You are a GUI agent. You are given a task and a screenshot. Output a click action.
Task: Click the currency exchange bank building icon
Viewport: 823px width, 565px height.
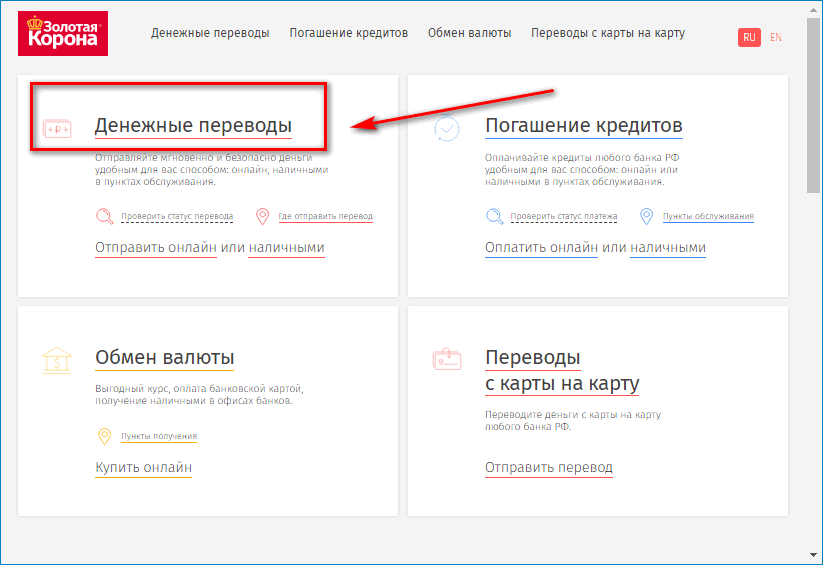point(57,360)
